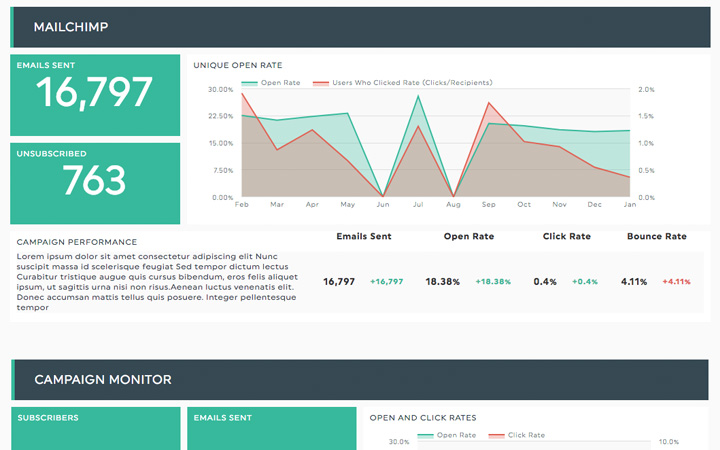Click the Feb label on the chart axis
The image size is (720, 450).
point(242,204)
